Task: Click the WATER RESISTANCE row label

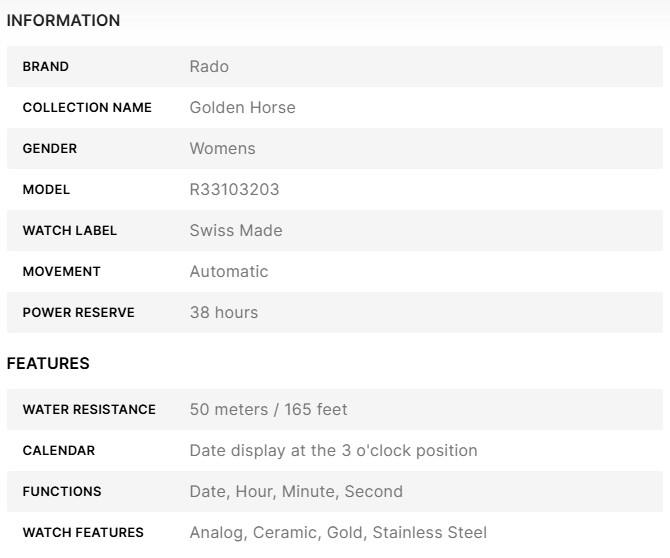Action: [x=89, y=410]
